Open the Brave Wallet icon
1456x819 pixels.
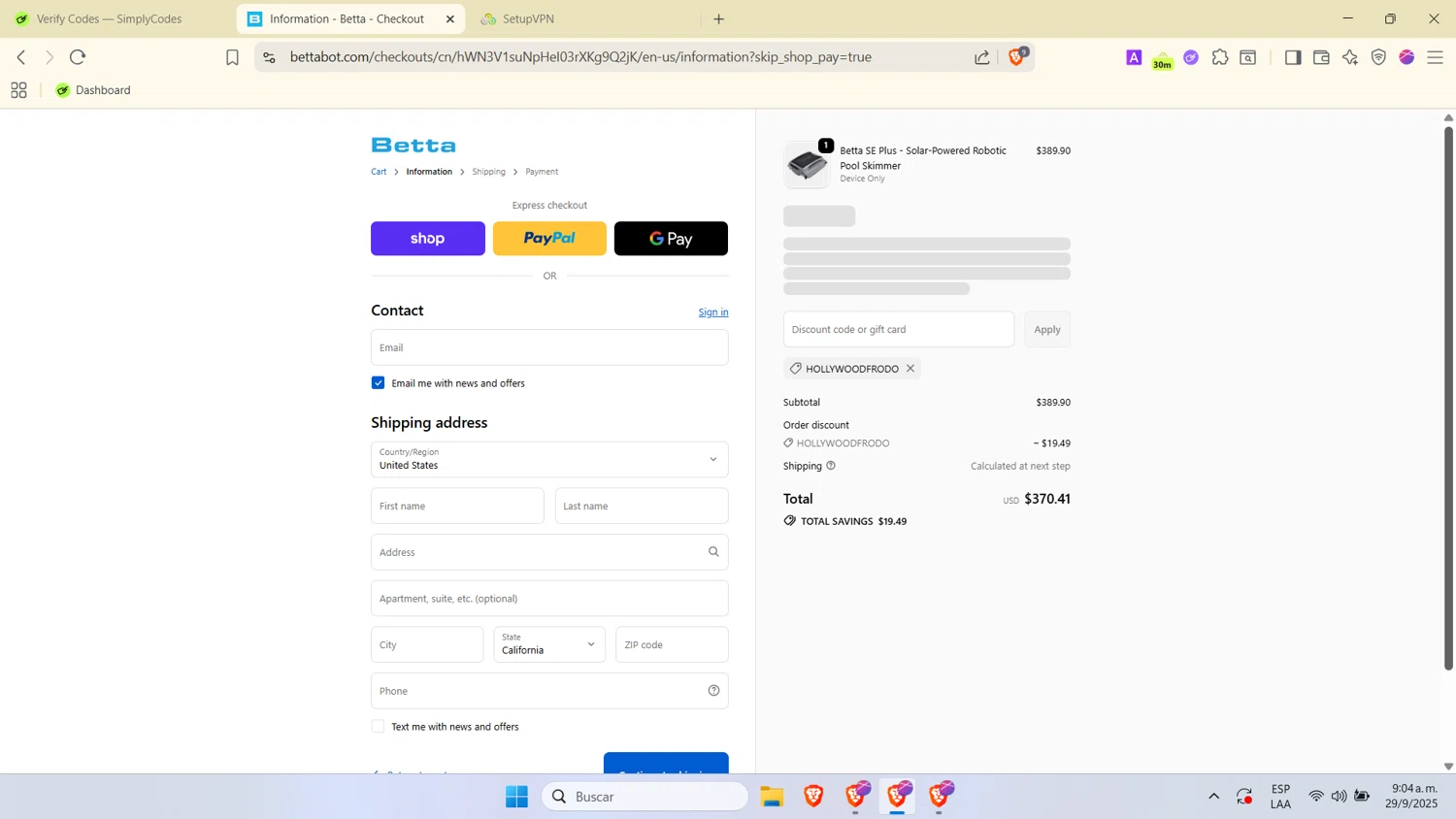(x=1321, y=57)
